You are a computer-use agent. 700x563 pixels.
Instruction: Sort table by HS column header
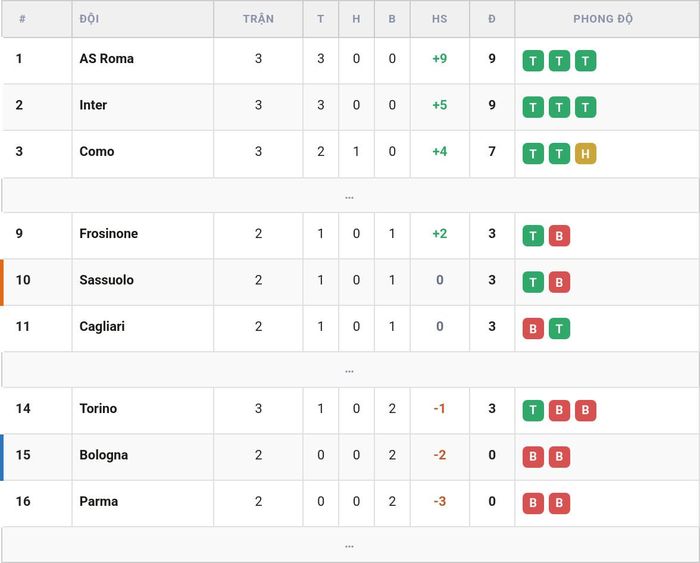tap(439, 19)
